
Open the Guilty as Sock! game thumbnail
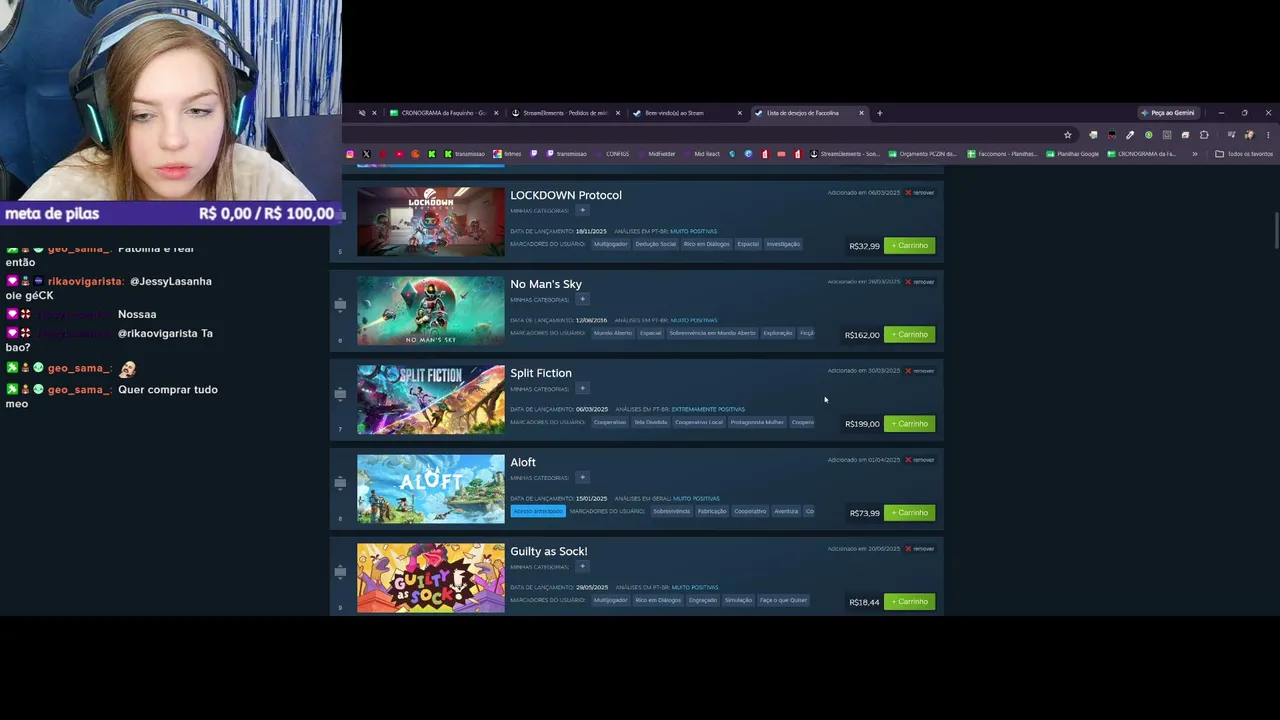pyautogui.click(x=431, y=578)
